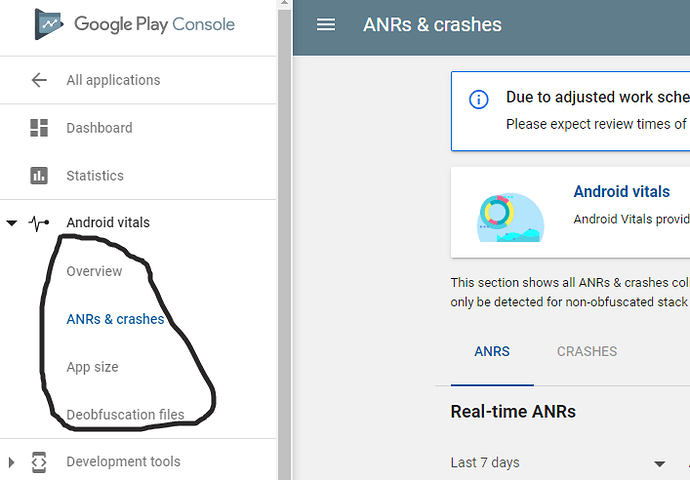This screenshot has width=690, height=480.
Task: Click the sidebar vertical scrollbar
Action: (x=286, y=240)
